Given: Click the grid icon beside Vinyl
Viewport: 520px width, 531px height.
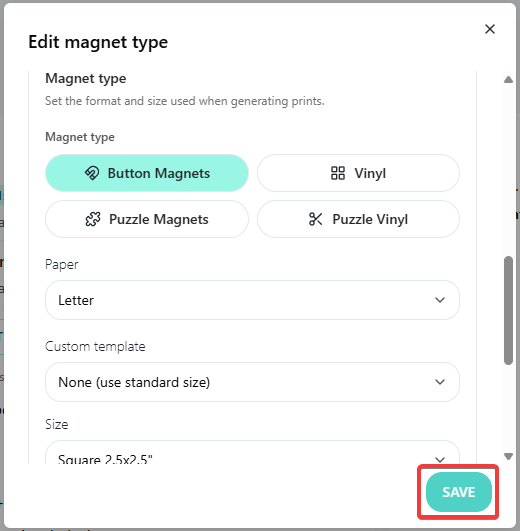Looking at the screenshot, I should pos(338,173).
